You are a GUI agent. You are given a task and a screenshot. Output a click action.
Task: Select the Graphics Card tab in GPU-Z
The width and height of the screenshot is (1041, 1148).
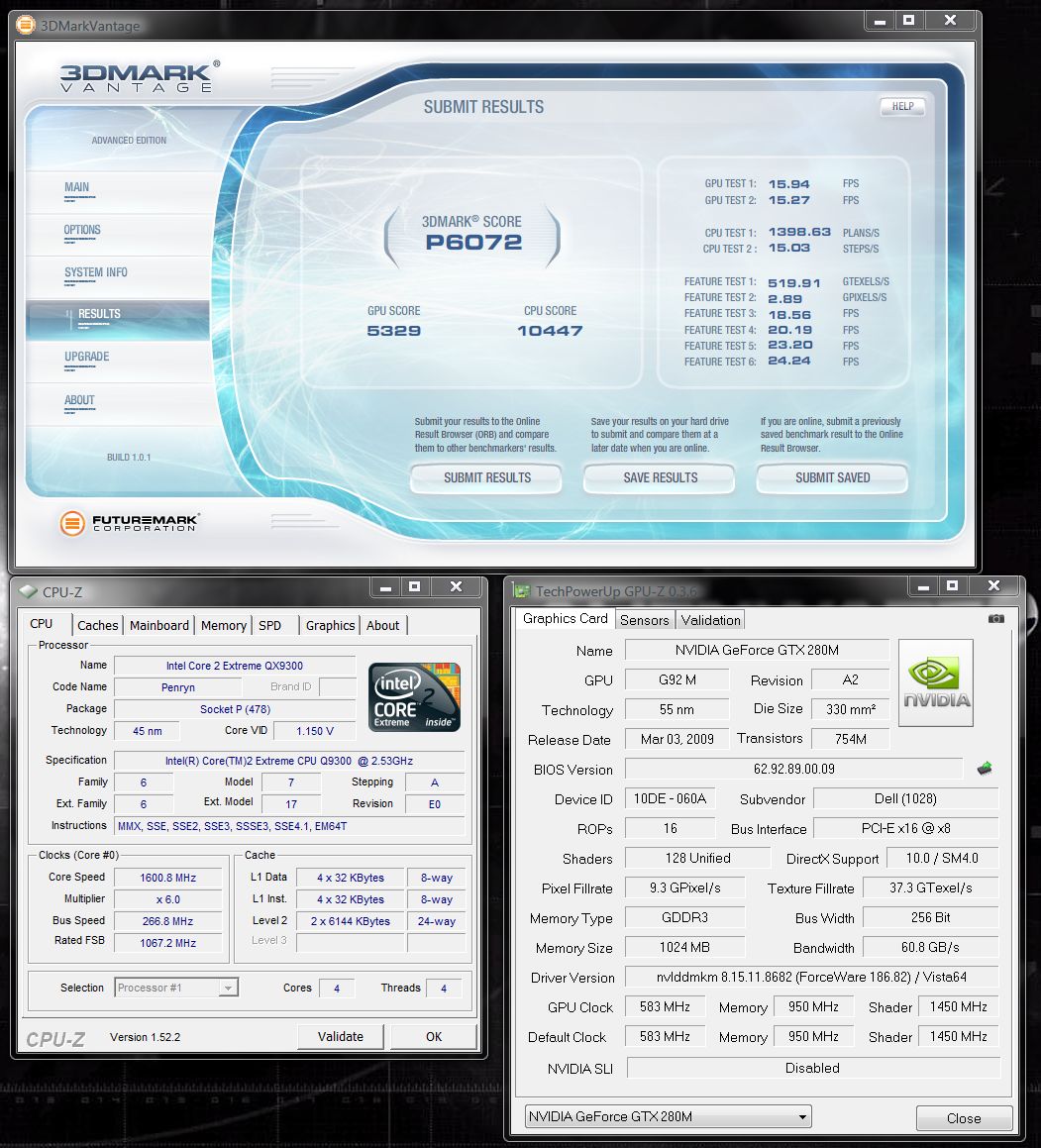(566, 619)
